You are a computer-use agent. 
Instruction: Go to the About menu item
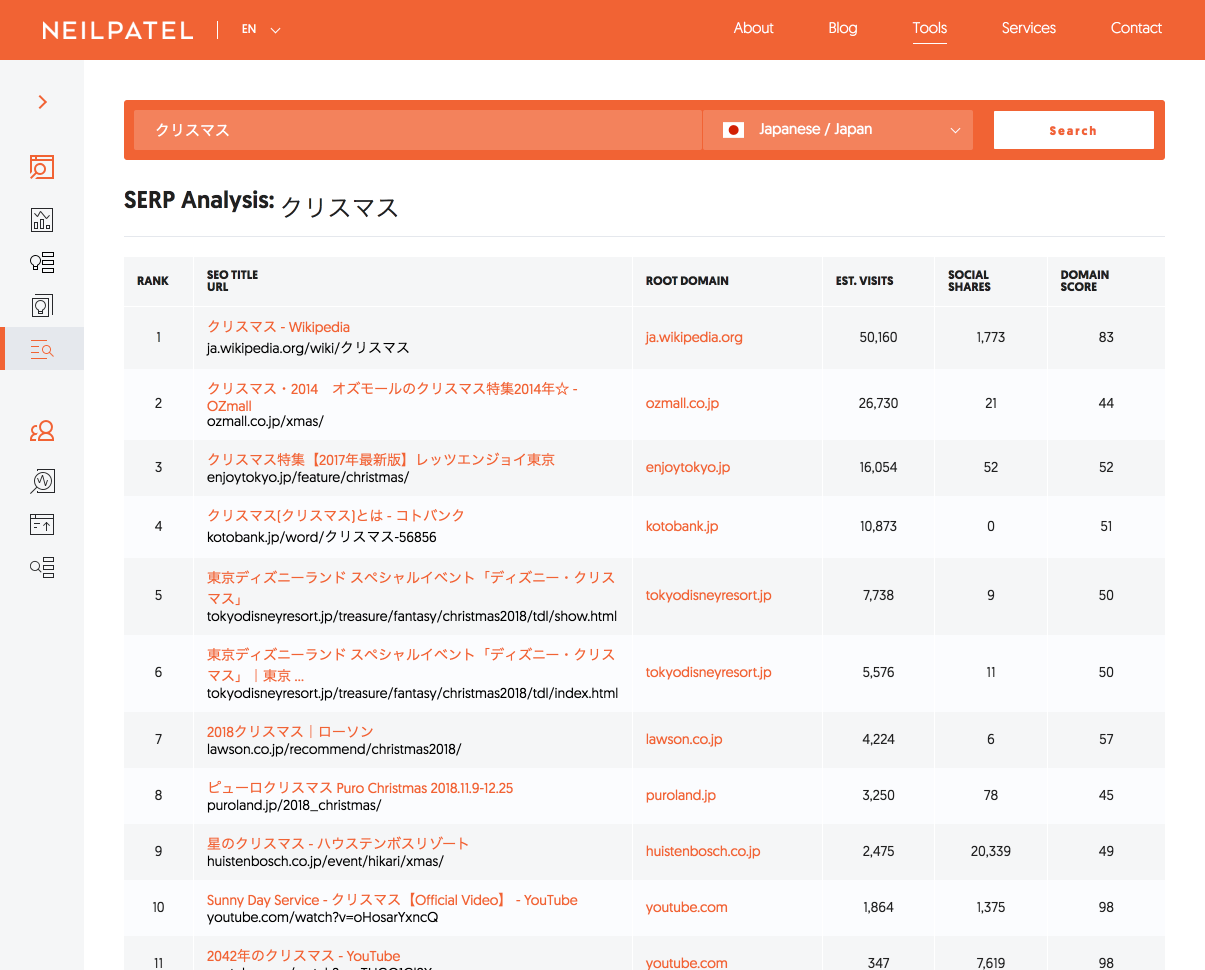point(754,28)
